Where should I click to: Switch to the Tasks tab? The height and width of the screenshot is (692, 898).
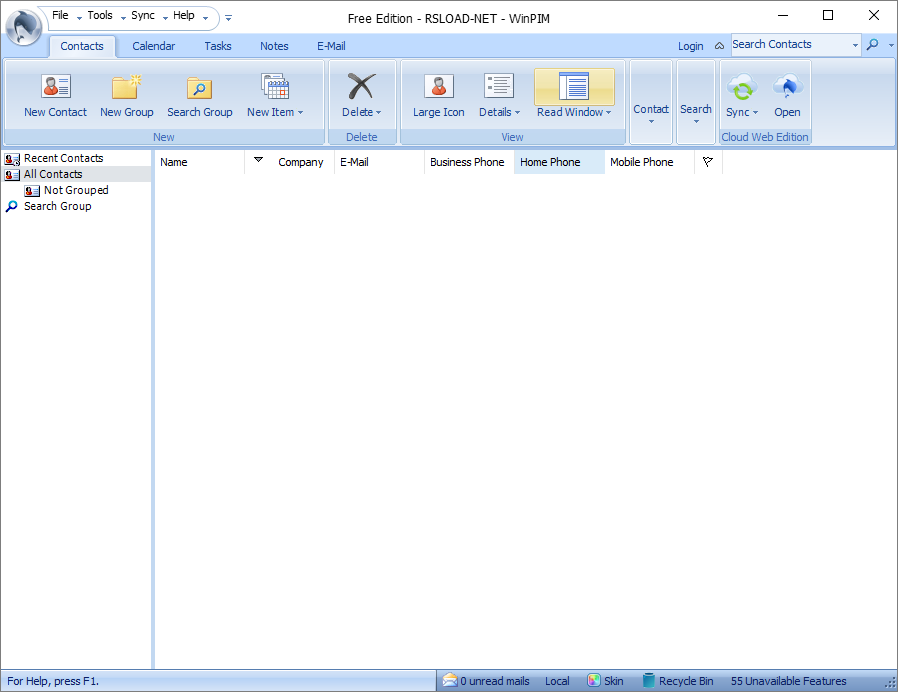[x=218, y=46]
